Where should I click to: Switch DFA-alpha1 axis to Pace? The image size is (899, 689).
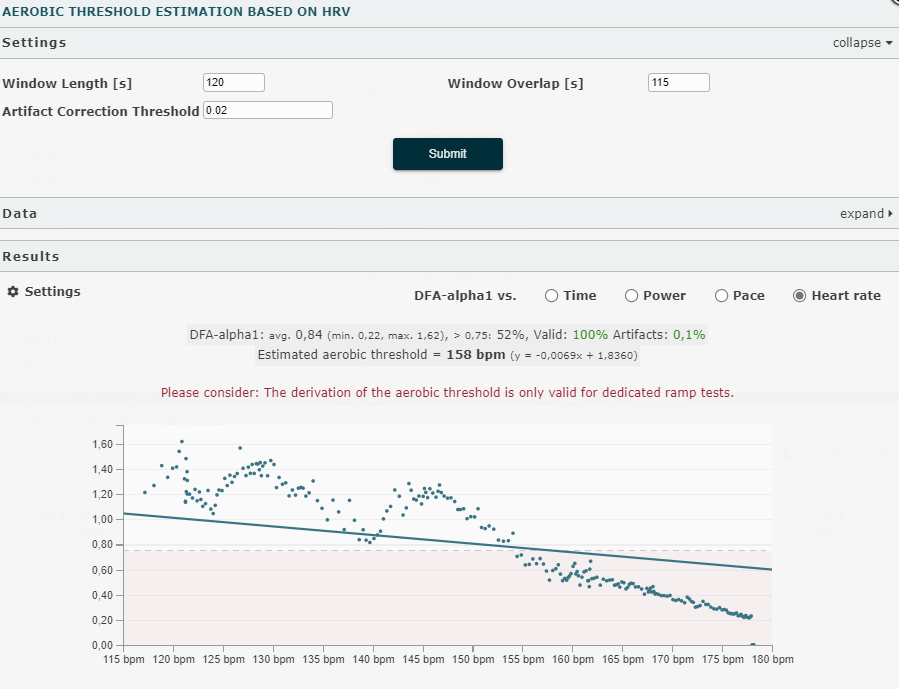(x=721, y=295)
